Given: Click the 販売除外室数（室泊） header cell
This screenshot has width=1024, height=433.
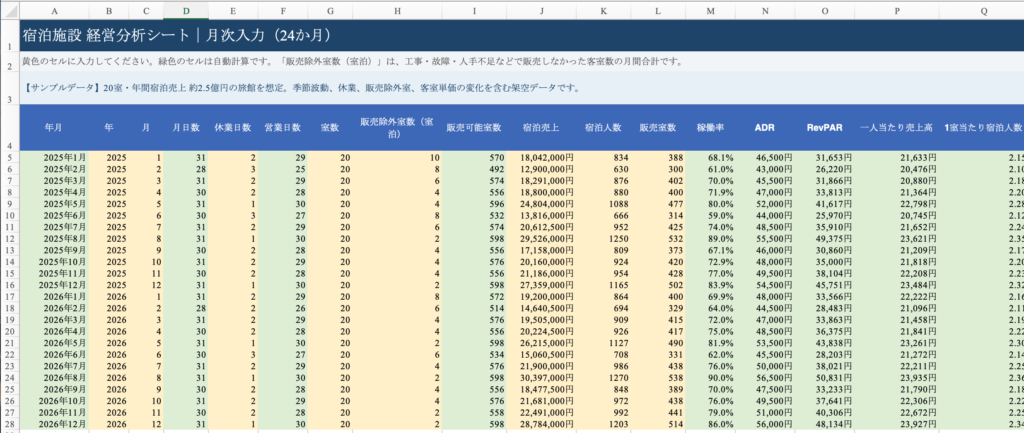Looking at the screenshot, I should tap(398, 128).
